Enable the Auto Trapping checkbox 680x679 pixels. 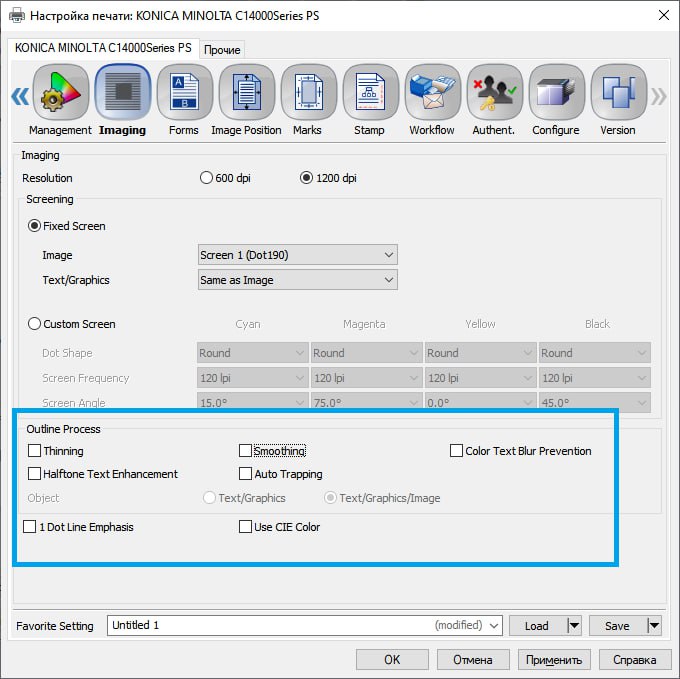point(245,473)
